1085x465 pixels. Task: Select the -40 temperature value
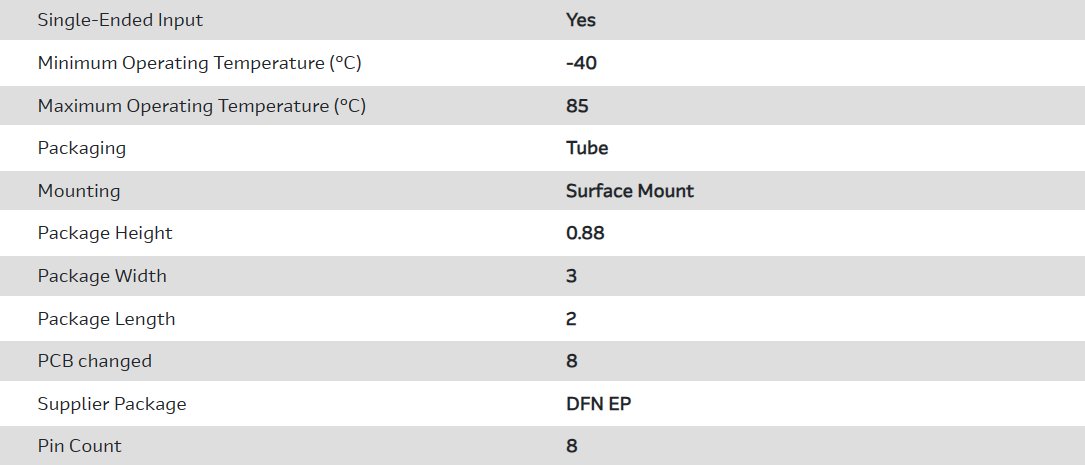(x=581, y=63)
